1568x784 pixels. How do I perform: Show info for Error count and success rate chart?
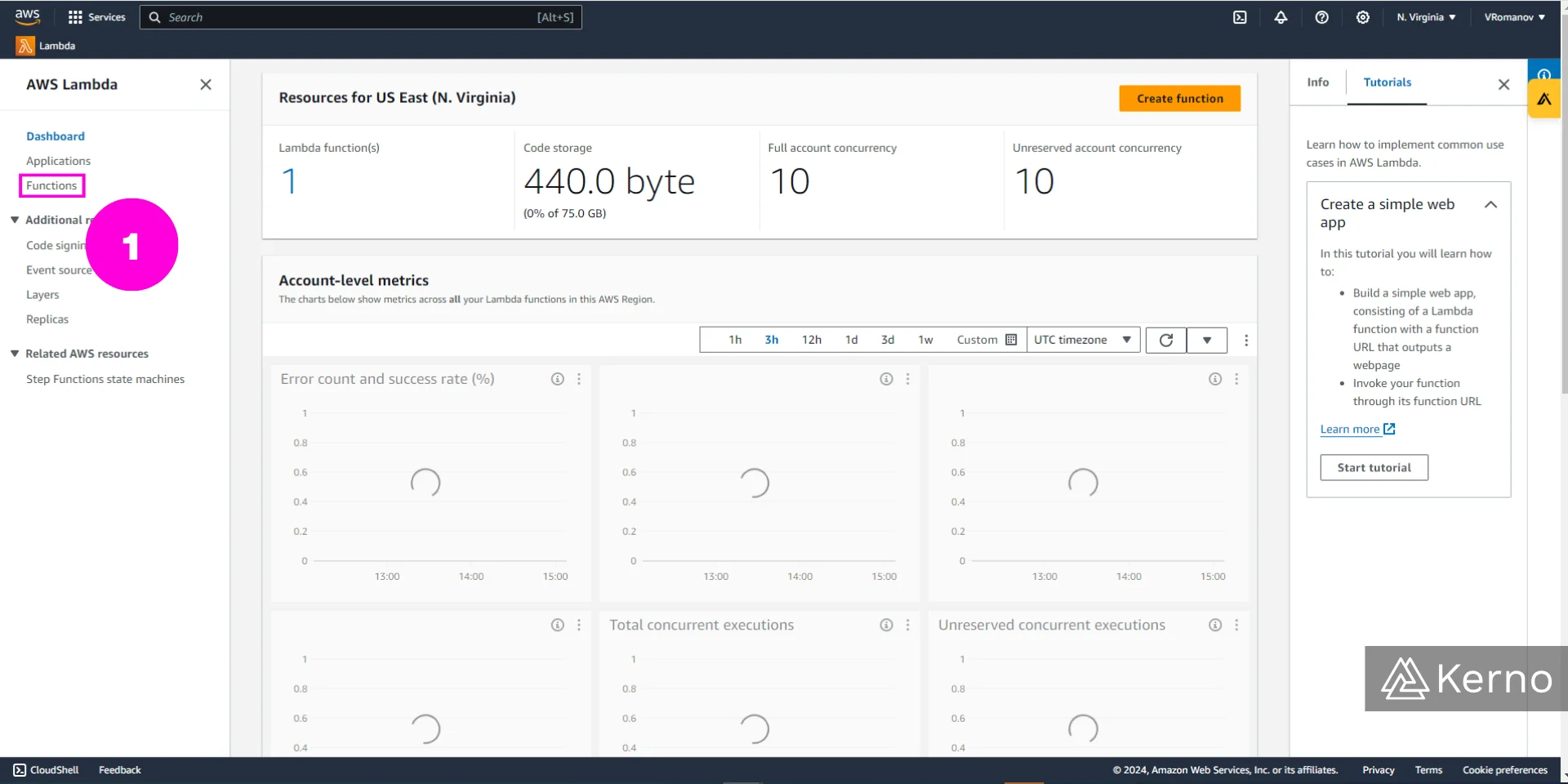[557, 379]
